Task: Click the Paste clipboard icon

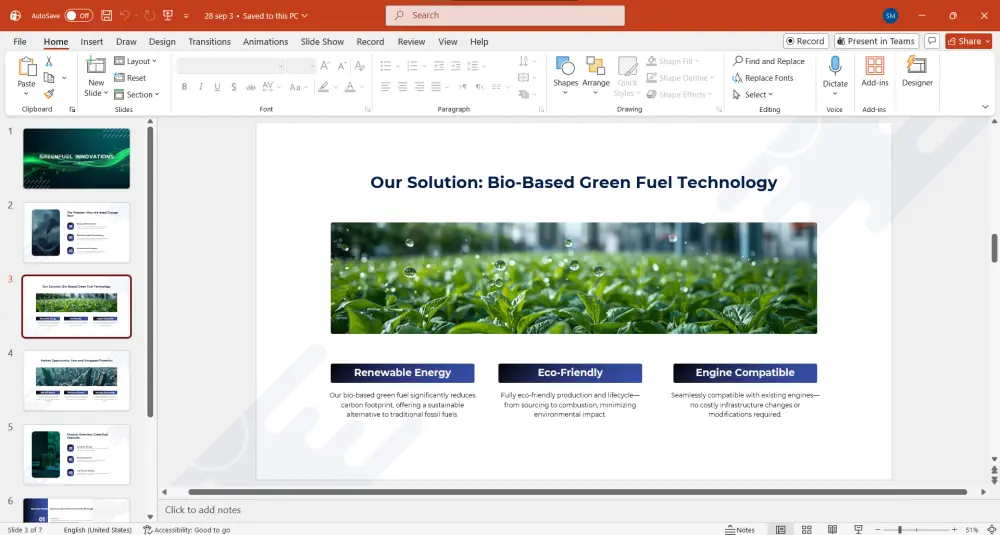Action: tap(27, 67)
